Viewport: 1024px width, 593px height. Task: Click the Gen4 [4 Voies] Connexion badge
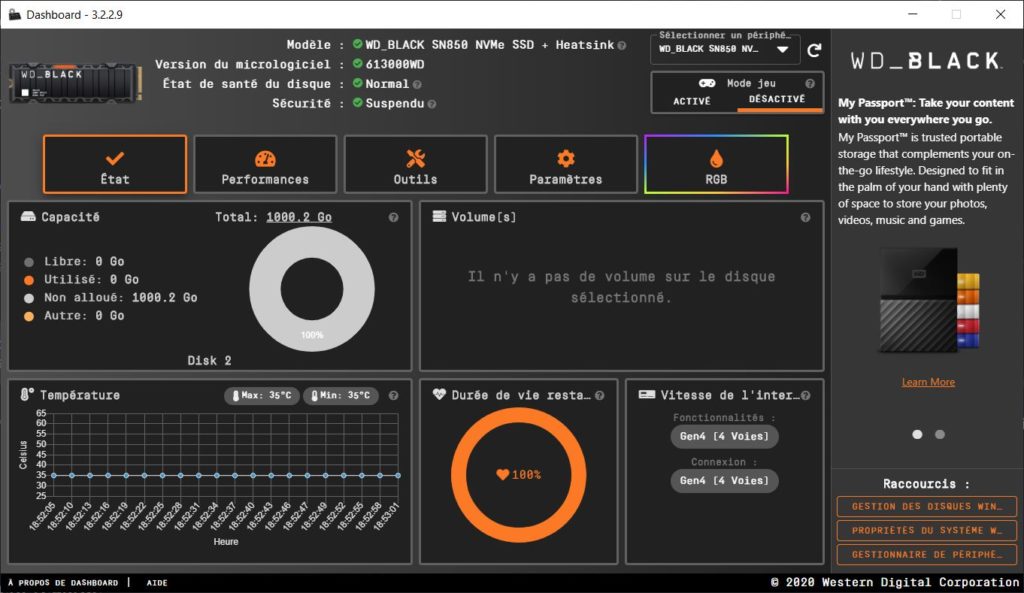coord(724,481)
